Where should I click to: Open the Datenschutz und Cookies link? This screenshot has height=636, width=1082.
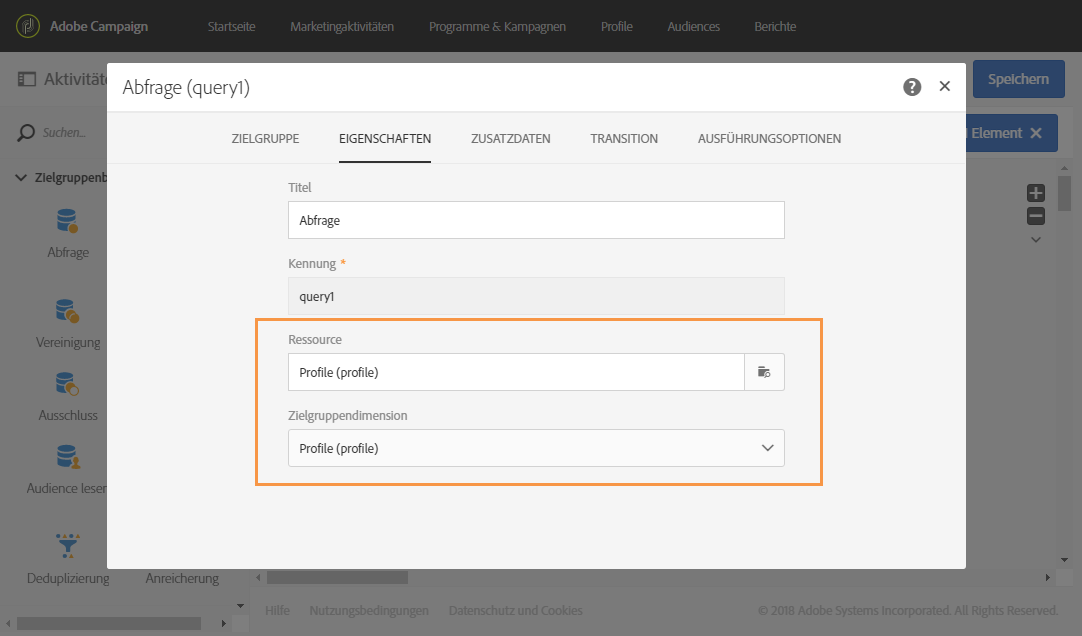coord(515,610)
